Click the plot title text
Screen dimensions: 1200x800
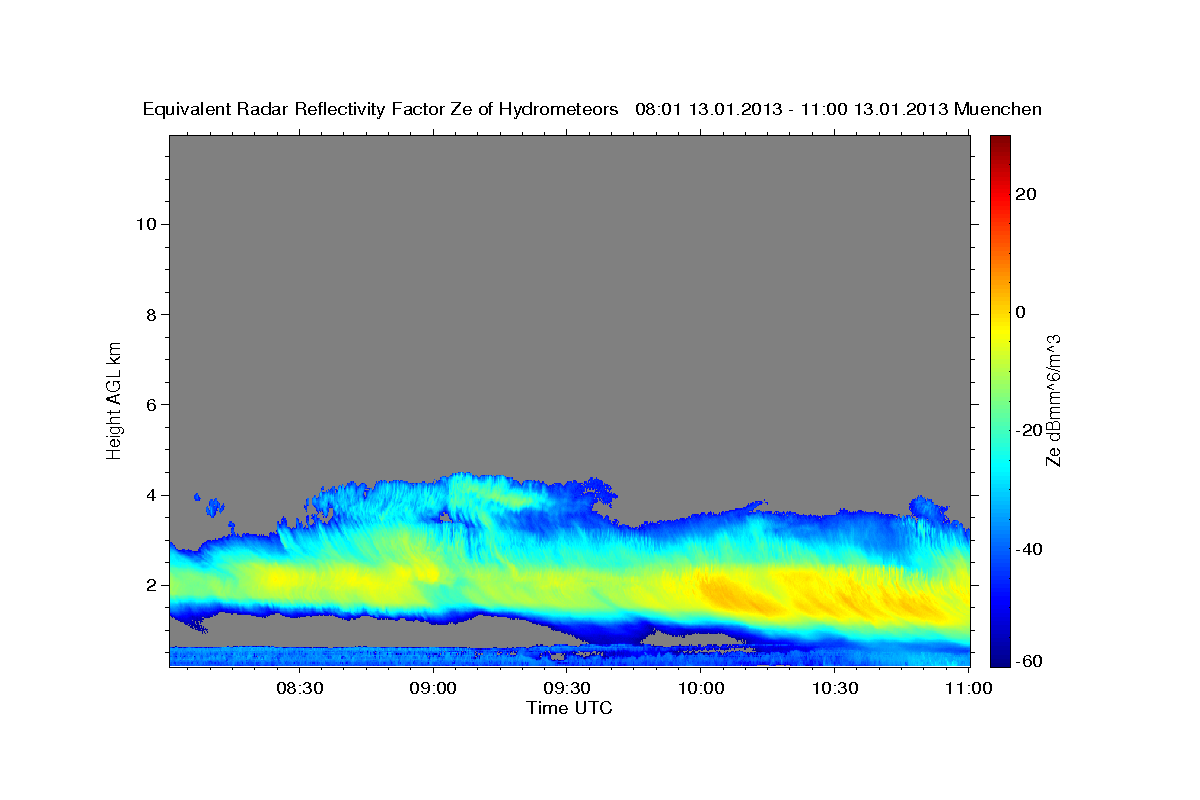pos(592,109)
